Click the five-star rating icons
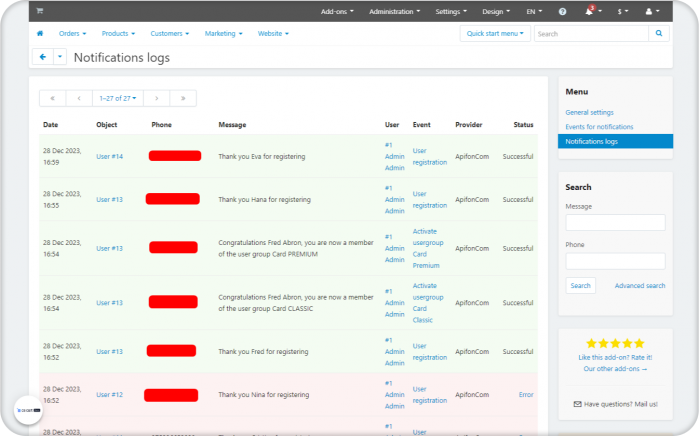The height and width of the screenshot is (436, 700). coord(615,343)
